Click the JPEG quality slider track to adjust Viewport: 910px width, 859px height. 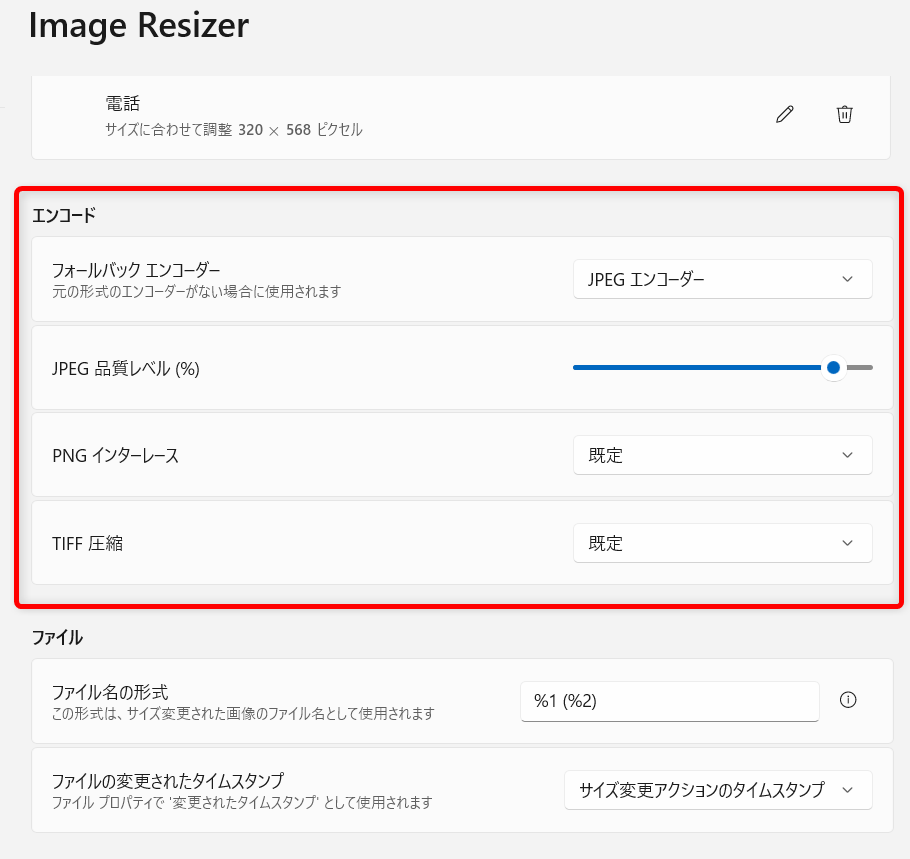tap(700, 367)
